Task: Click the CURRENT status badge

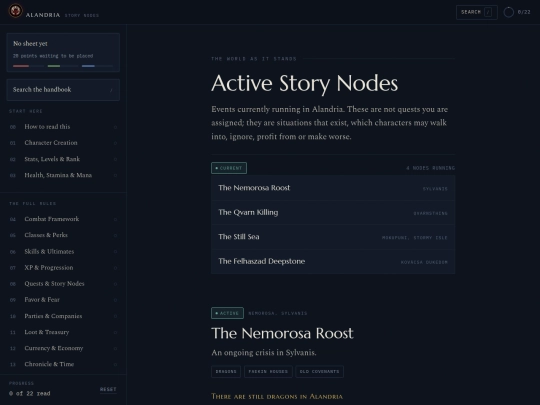Action: point(229,168)
